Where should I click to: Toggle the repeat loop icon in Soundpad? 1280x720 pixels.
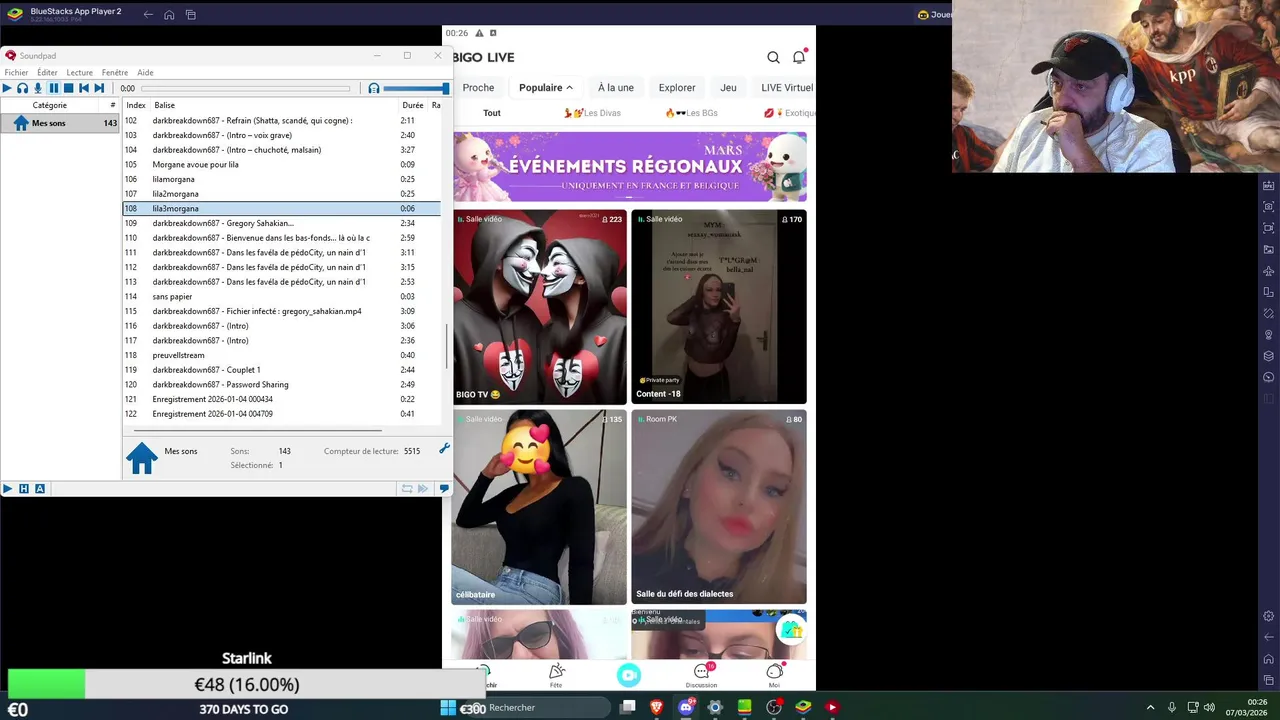tap(407, 489)
